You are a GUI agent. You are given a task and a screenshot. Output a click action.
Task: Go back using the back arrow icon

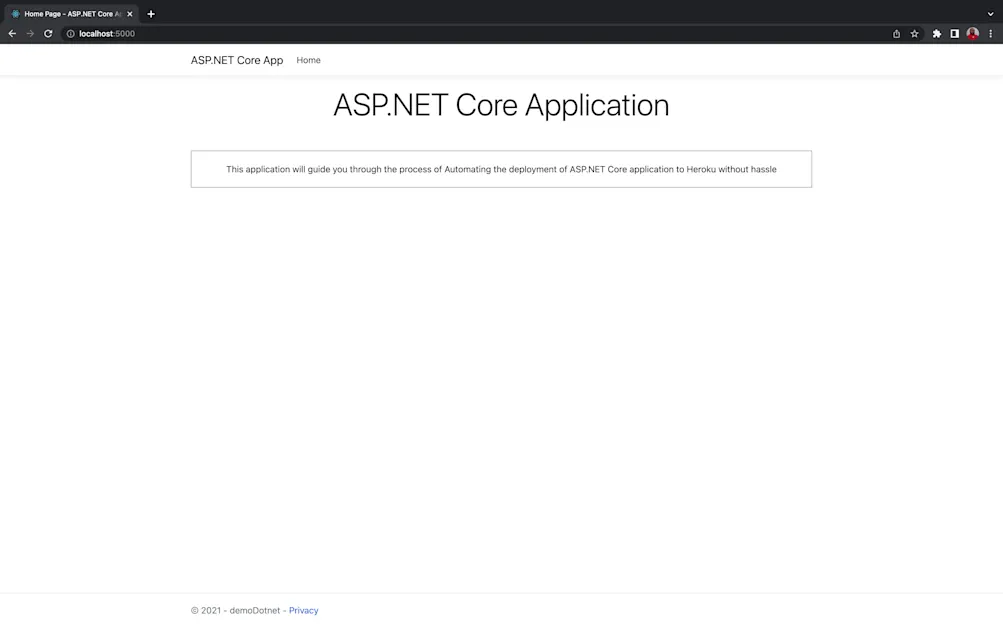click(x=11, y=33)
